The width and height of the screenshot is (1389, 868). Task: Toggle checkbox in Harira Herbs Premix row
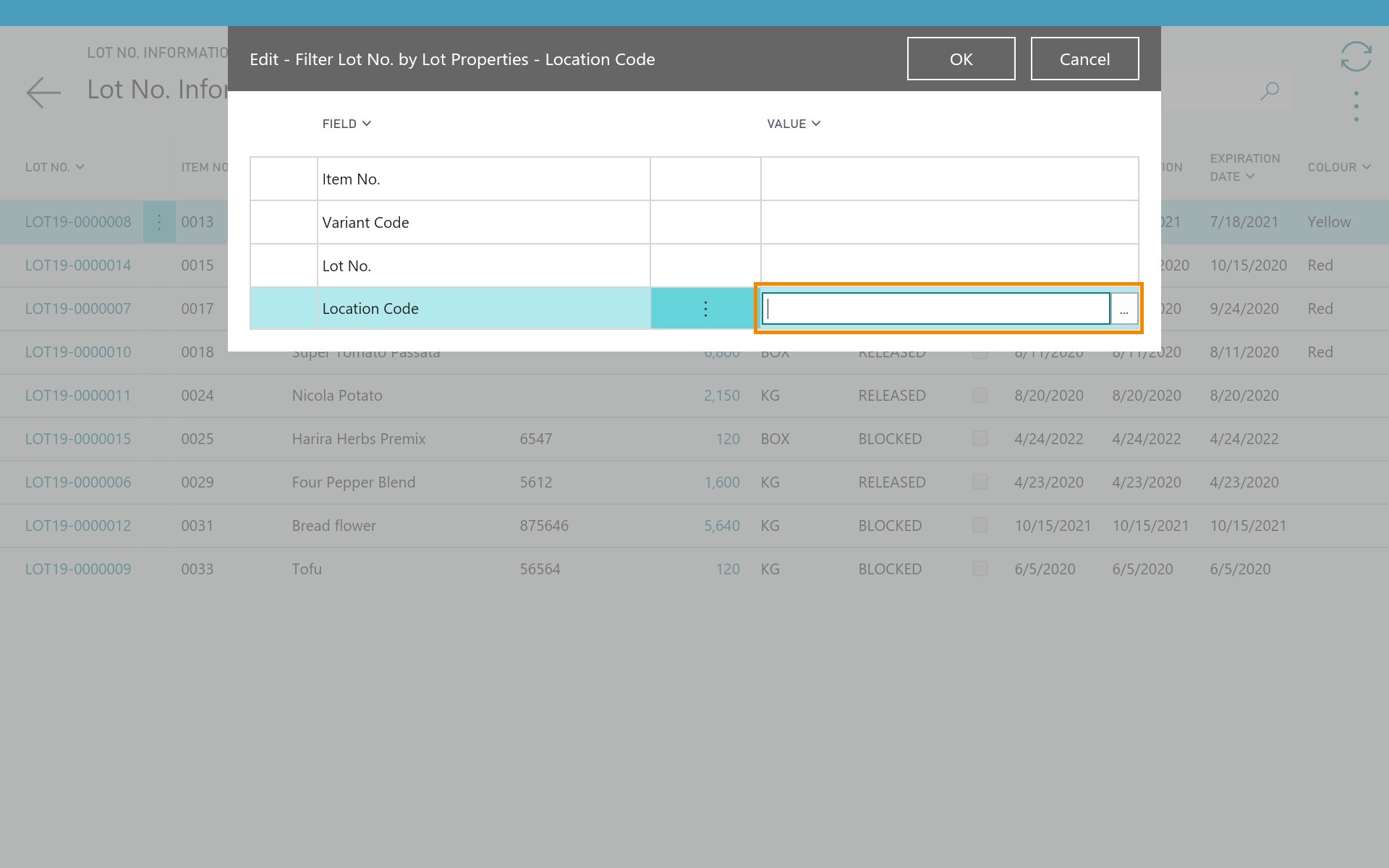pos(980,438)
